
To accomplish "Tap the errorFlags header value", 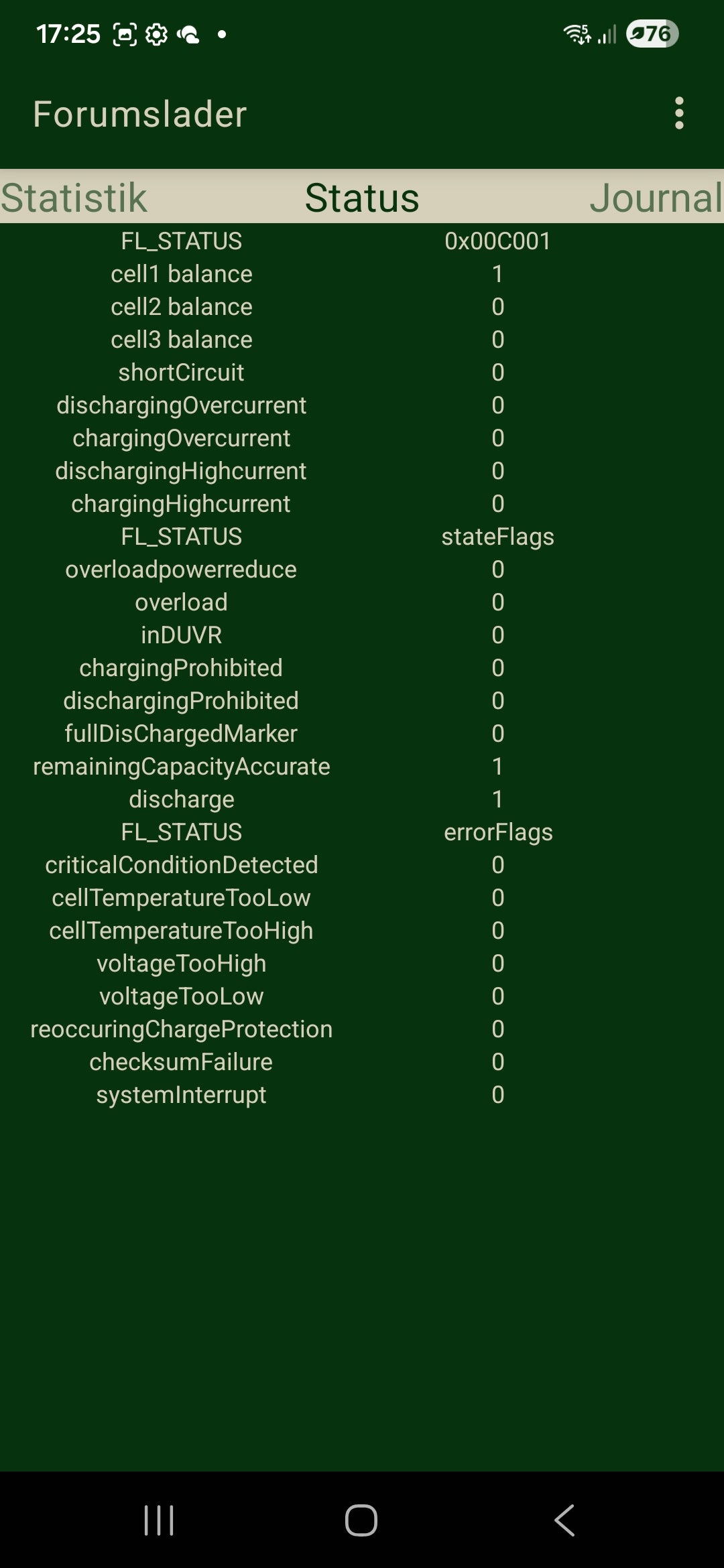I will click(x=497, y=832).
